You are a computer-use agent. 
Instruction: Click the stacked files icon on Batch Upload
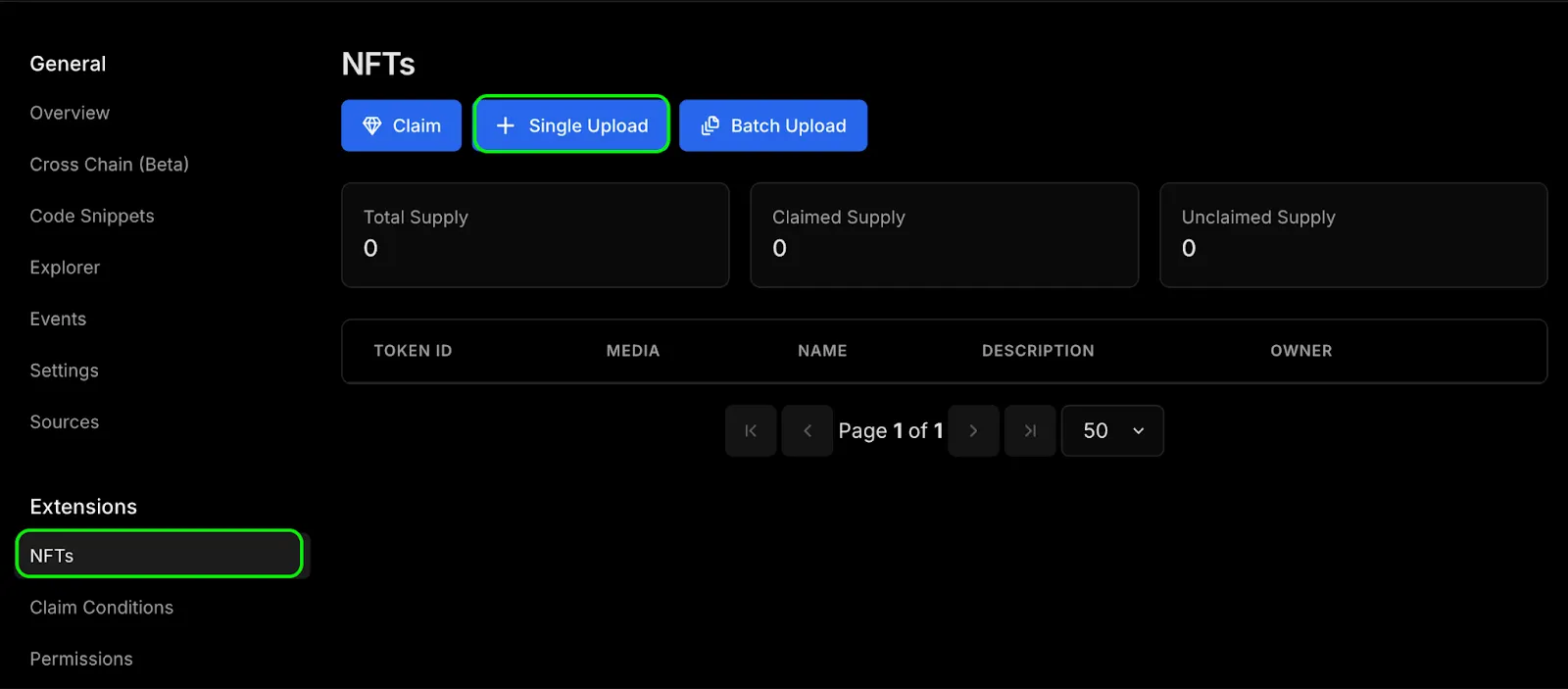pos(710,125)
